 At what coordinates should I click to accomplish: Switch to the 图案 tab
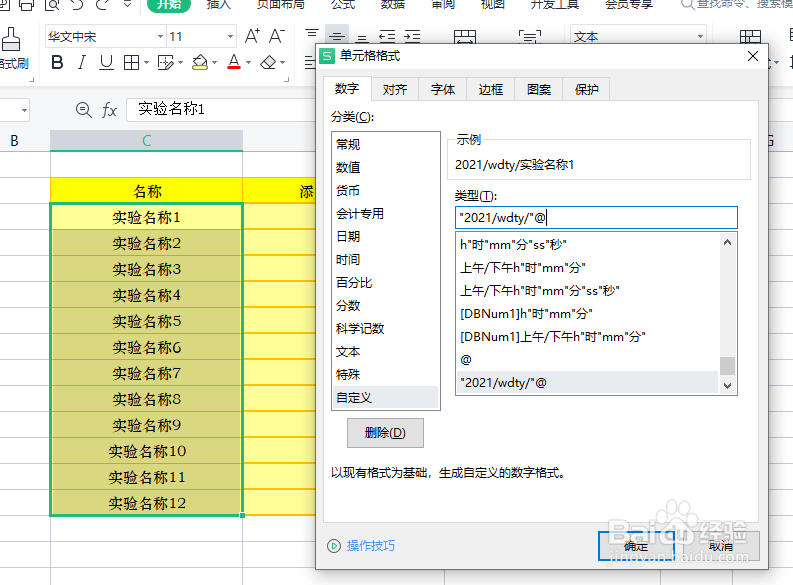click(x=539, y=89)
